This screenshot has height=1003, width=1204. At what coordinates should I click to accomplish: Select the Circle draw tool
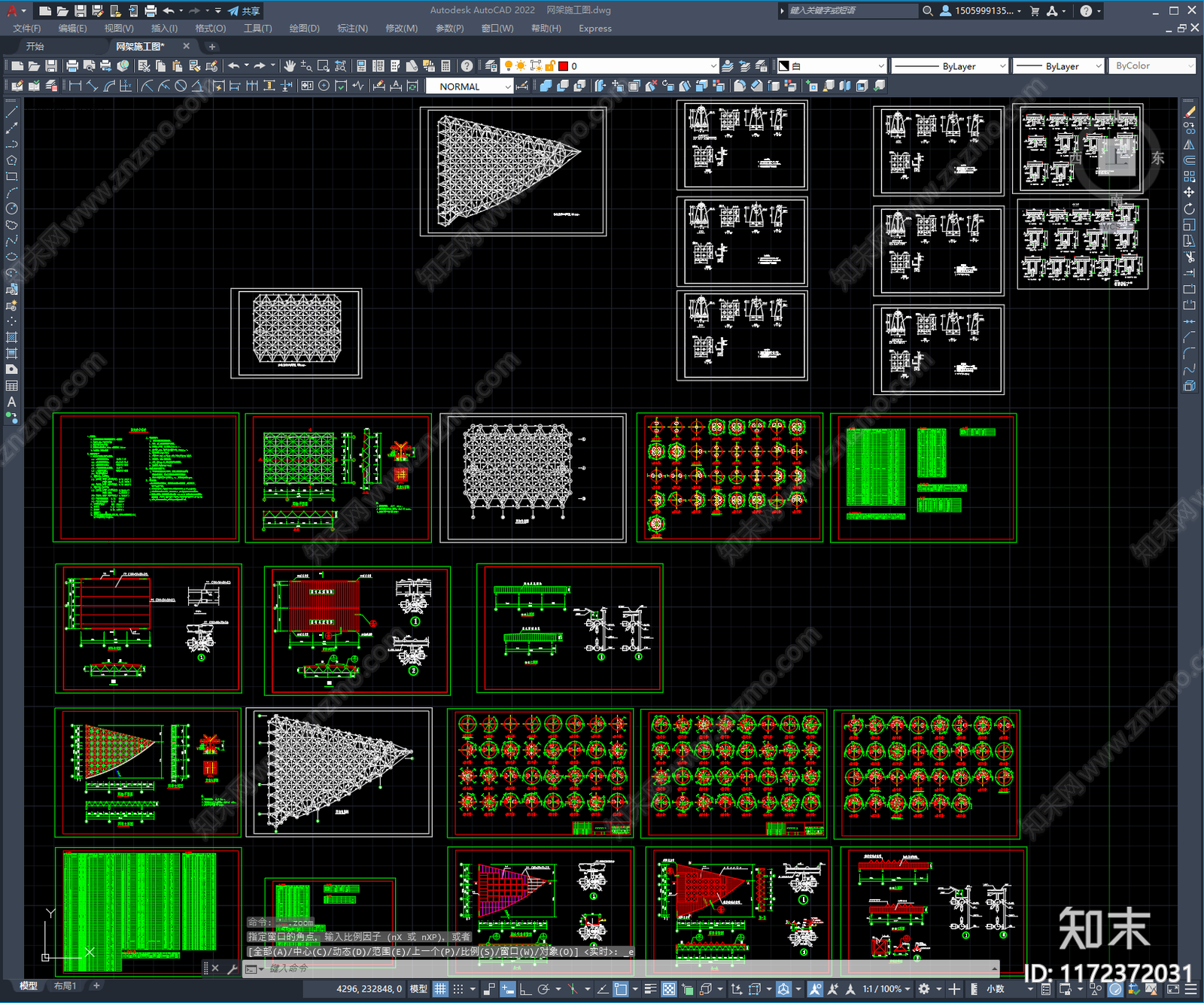11,208
